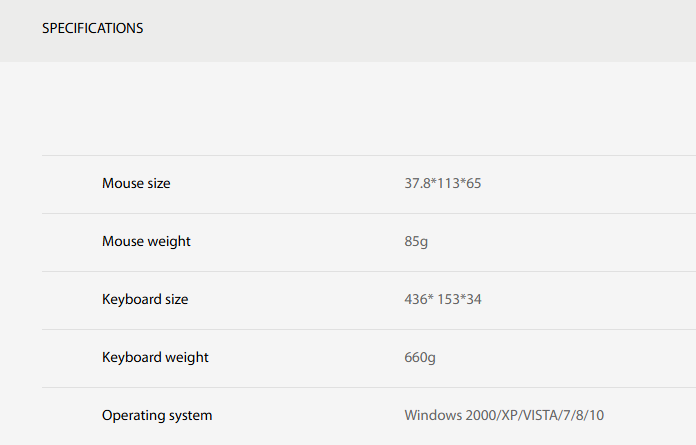Select the Keyboard weight label
This screenshot has height=445, width=696.
[x=155, y=358]
